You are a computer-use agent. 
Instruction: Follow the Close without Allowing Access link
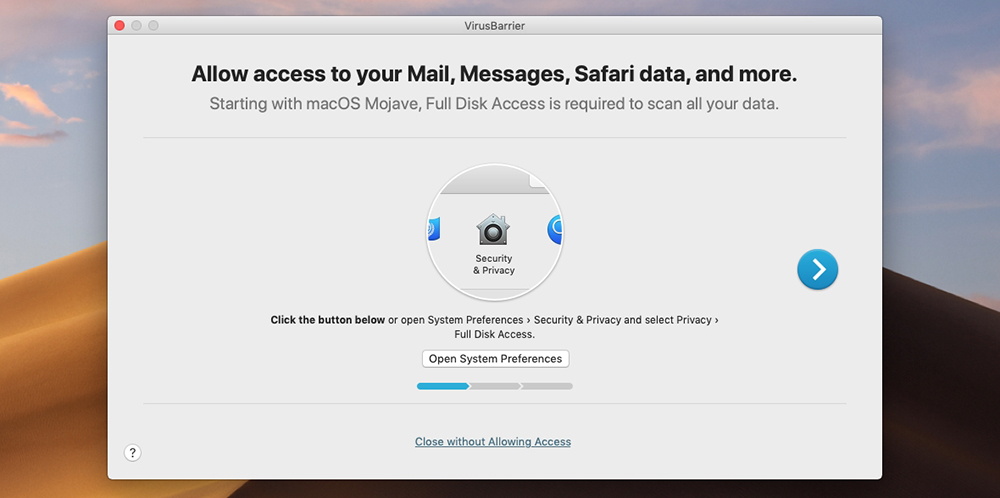(493, 441)
